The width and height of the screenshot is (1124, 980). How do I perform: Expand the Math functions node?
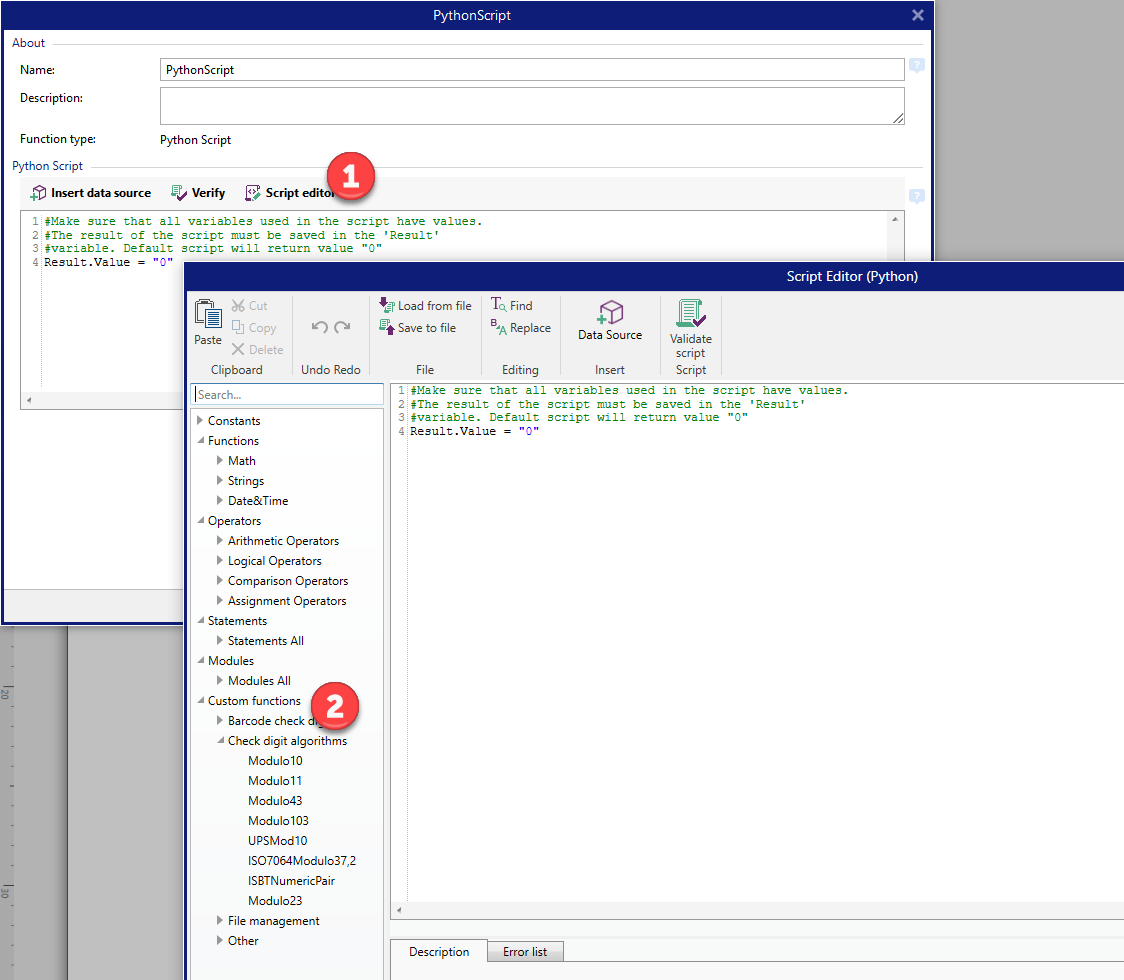click(220, 460)
